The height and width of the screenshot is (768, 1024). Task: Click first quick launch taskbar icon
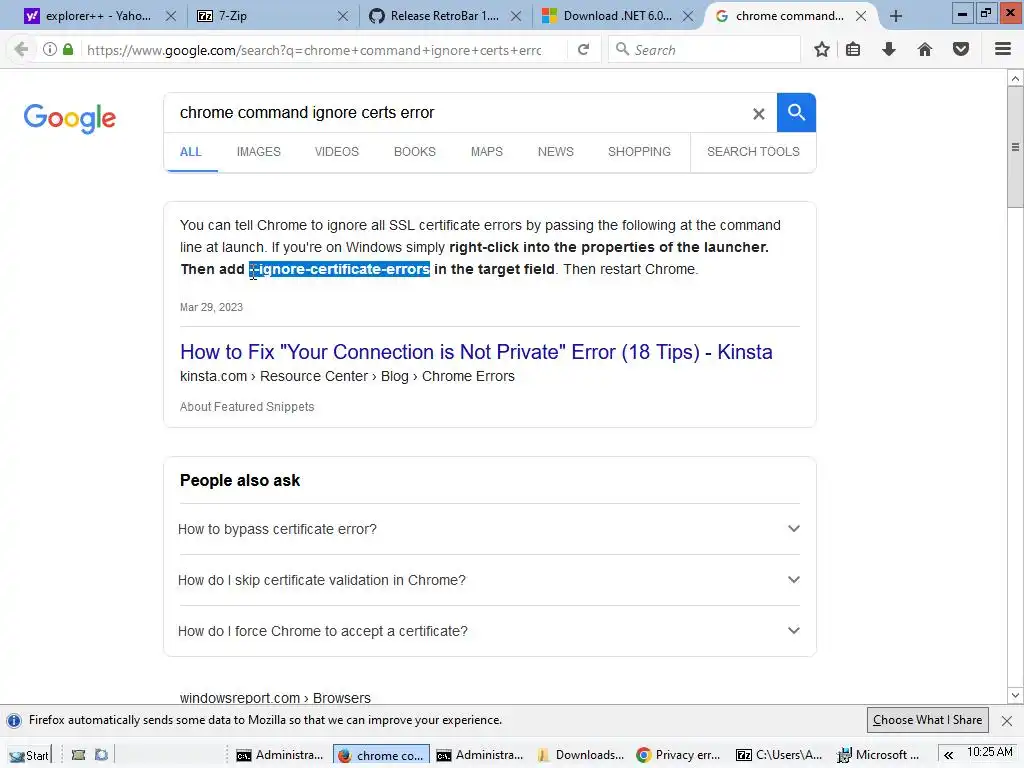click(x=78, y=755)
